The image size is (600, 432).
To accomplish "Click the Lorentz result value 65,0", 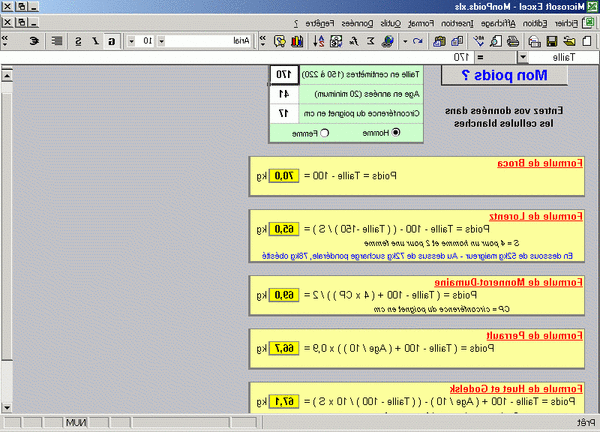I will pos(284,229).
